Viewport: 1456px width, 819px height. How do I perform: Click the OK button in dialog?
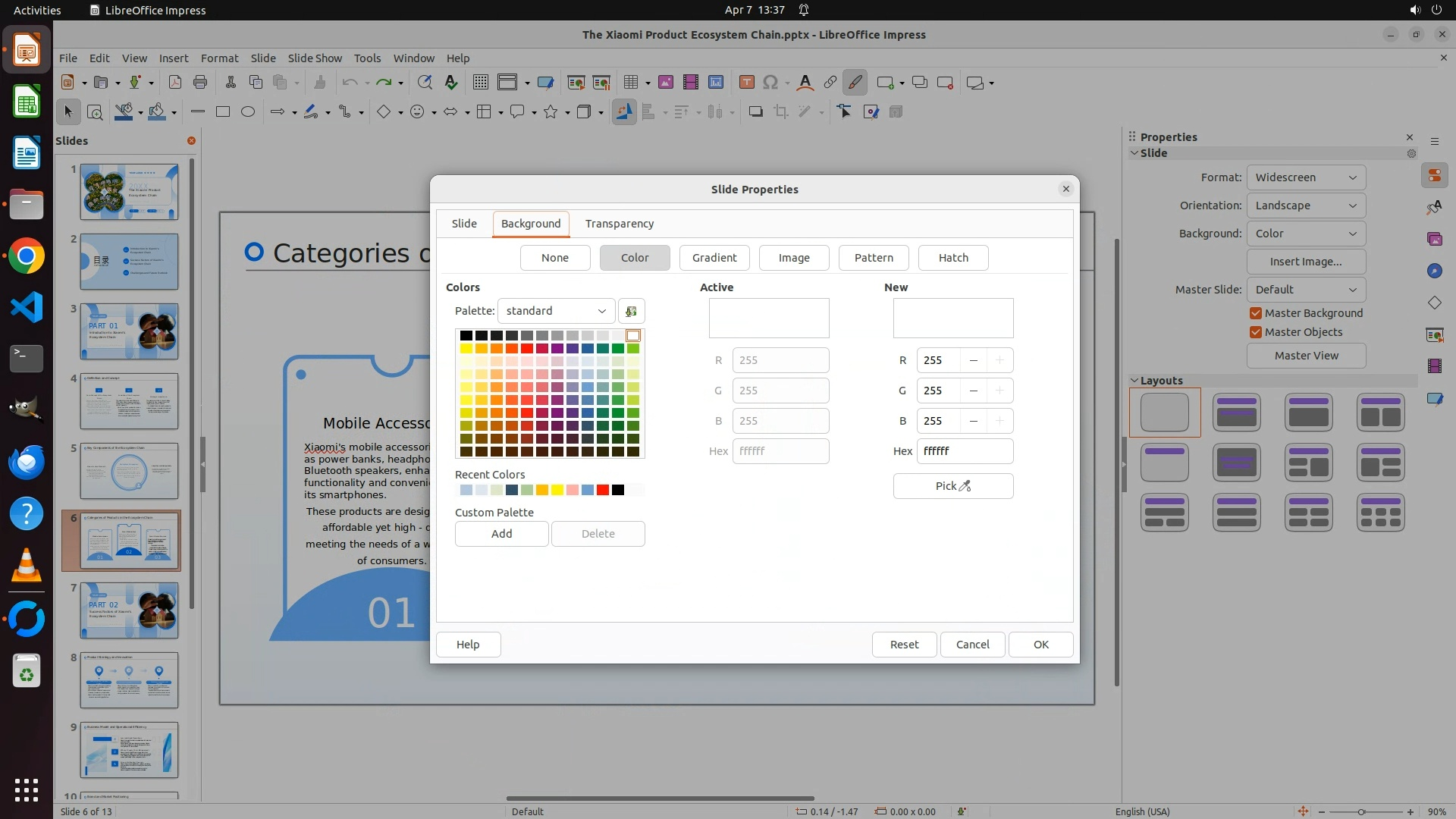[1040, 645]
